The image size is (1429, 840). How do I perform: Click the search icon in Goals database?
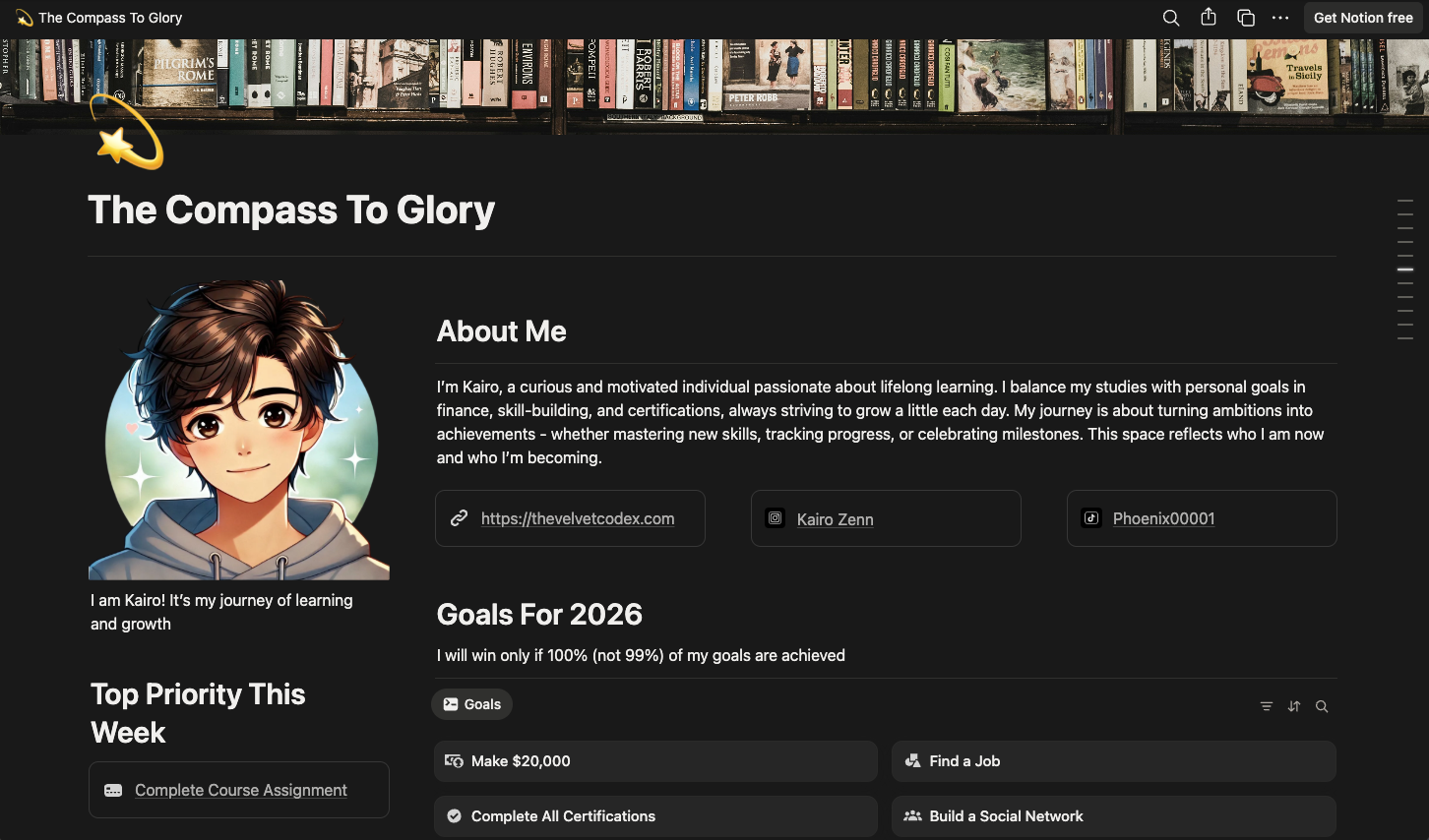point(1322,706)
